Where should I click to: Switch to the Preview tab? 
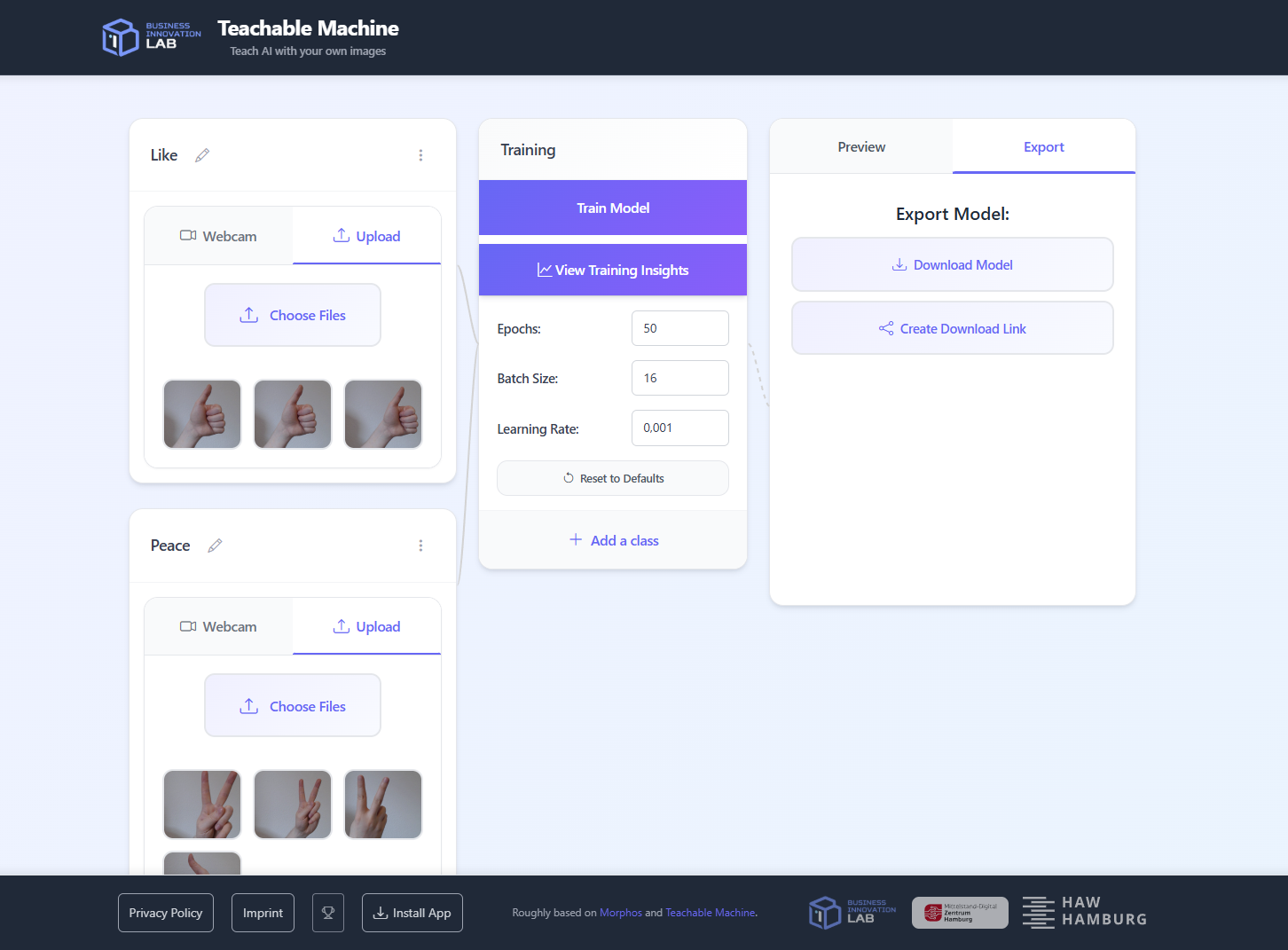(x=861, y=147)
